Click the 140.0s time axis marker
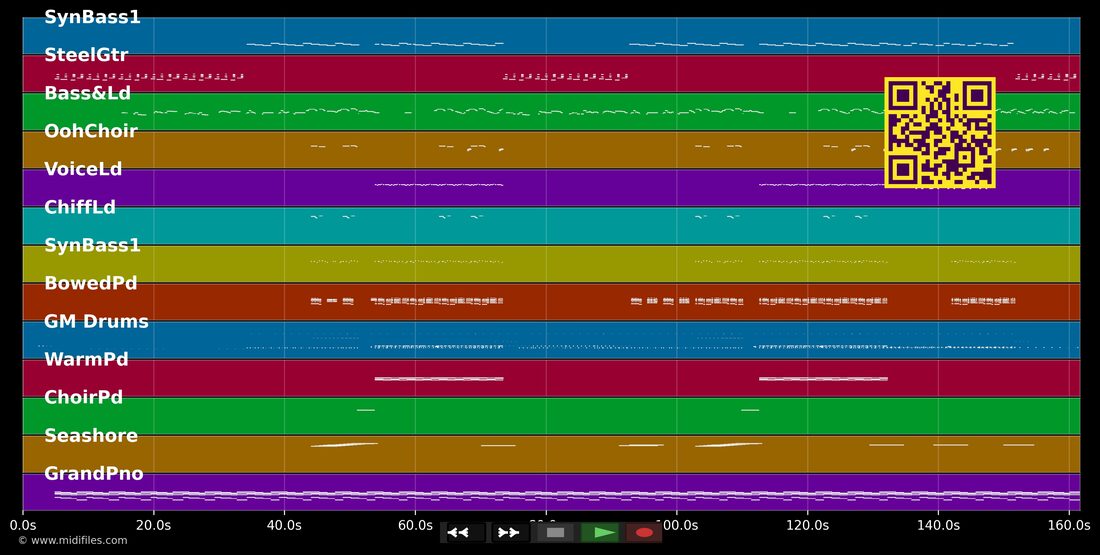The image size is (1100, 555). point(938,525)
